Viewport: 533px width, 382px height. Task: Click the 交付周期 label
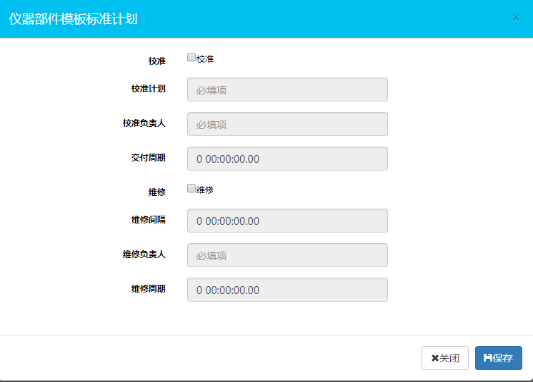(148, 158)
